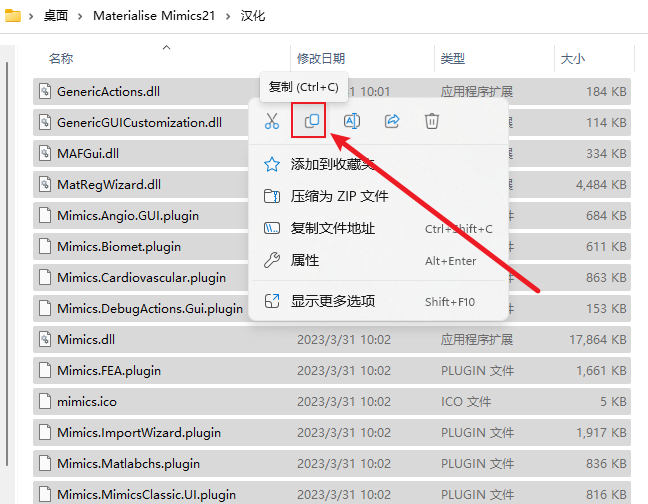Expand chevron after 桌面 breadcrumb

pos(80,16)
